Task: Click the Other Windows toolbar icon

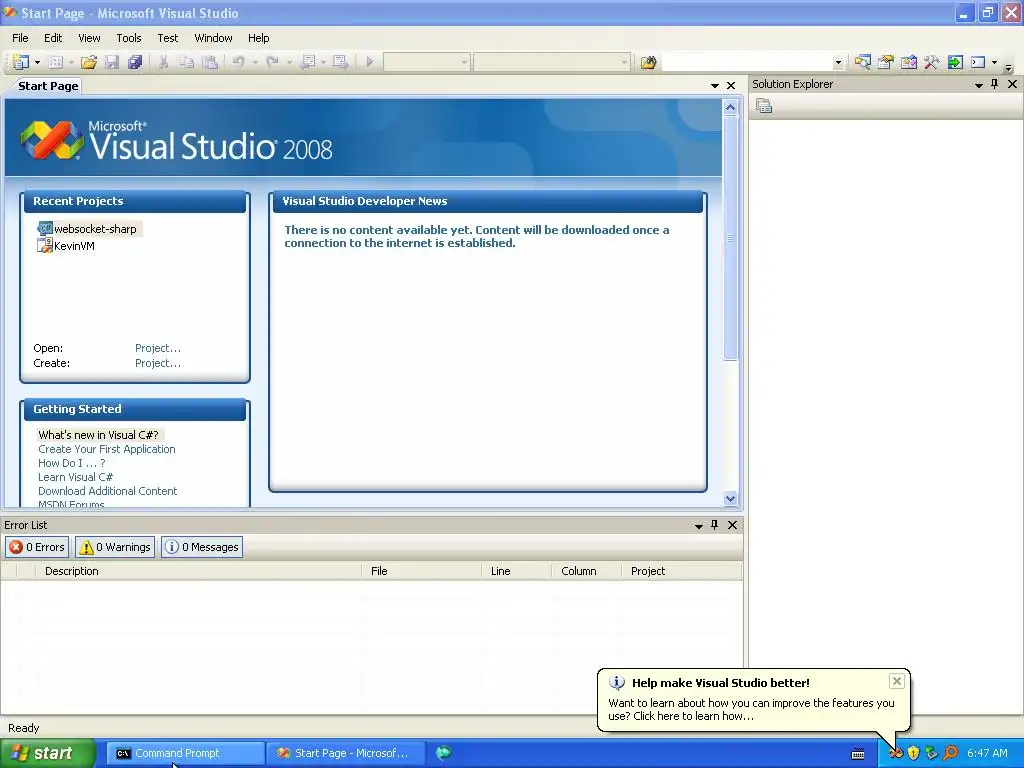Action: 978,62
